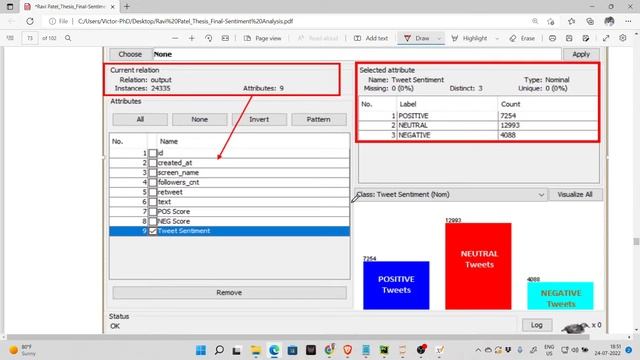Click the All attributes button
Screen dimensions: 640x360
(x=140, y=119)
